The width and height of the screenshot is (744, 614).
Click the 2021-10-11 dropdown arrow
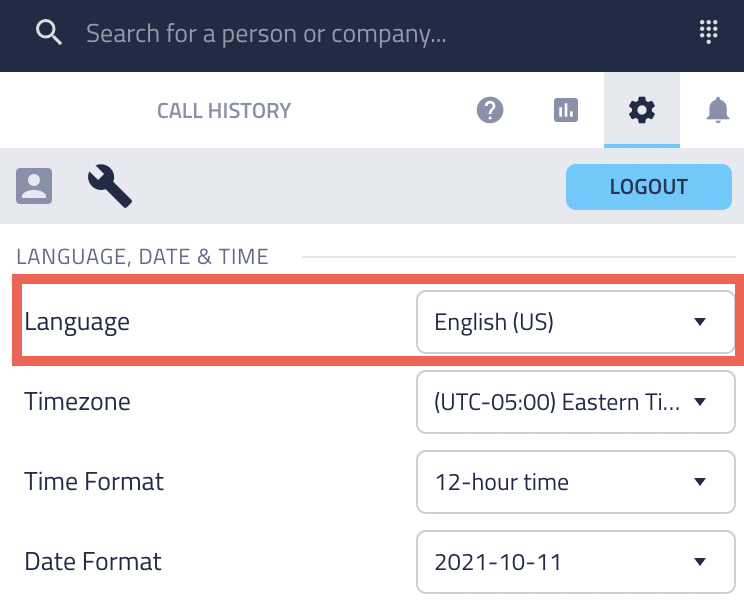[x=699, y=562]
